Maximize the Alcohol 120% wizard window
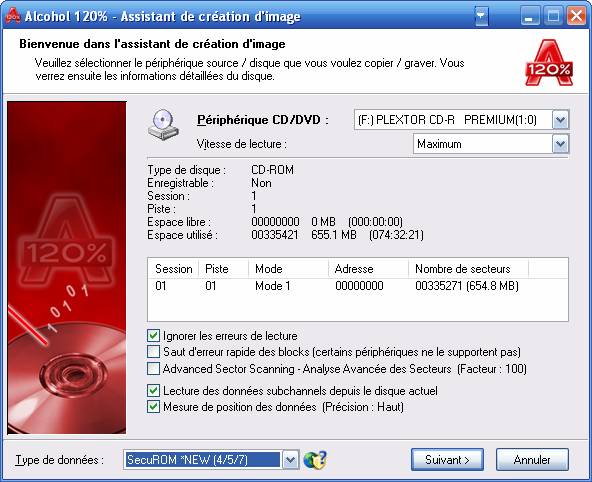This screenshot has width=592, height=482. click(x=553, y=16)
